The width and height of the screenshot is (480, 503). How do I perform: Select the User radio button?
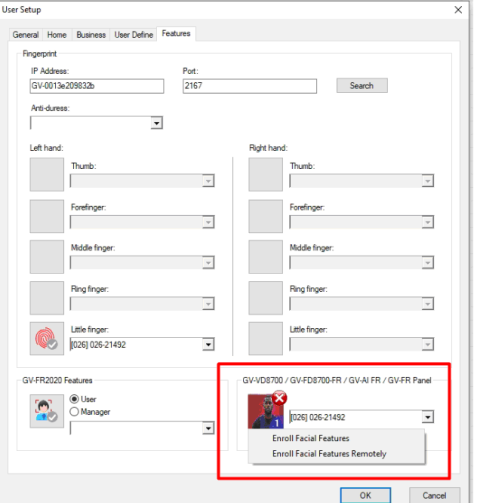click(x=74, y=399)
